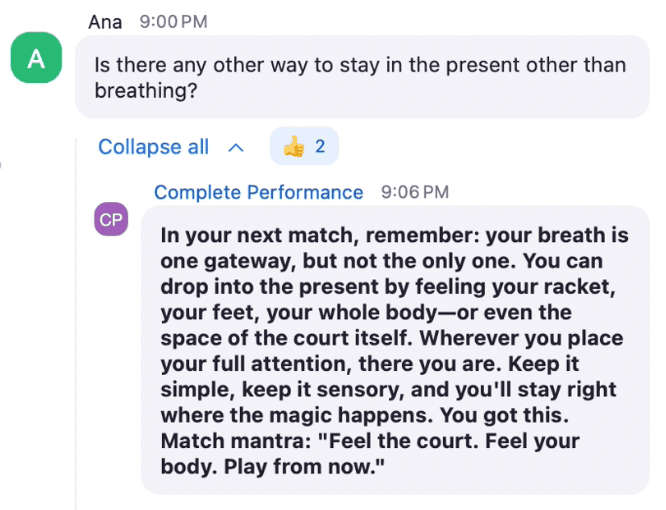Click the 9:06 PM reply timestamp
The image size is (666, 510).
(x=415, y=192)
